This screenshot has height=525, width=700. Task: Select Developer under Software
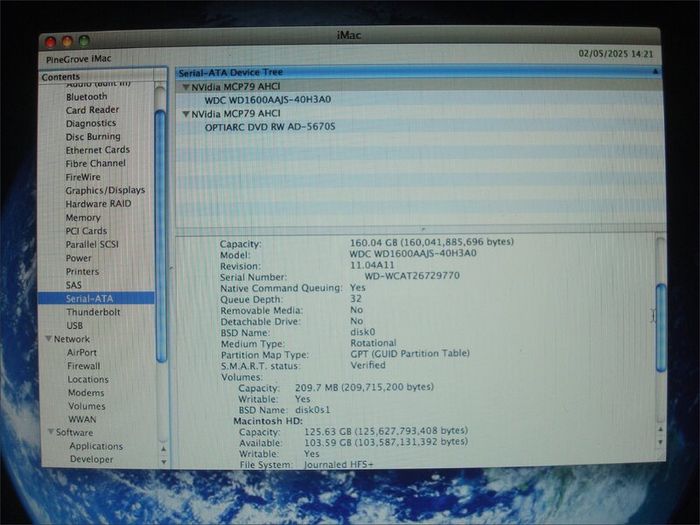[92, 459]
